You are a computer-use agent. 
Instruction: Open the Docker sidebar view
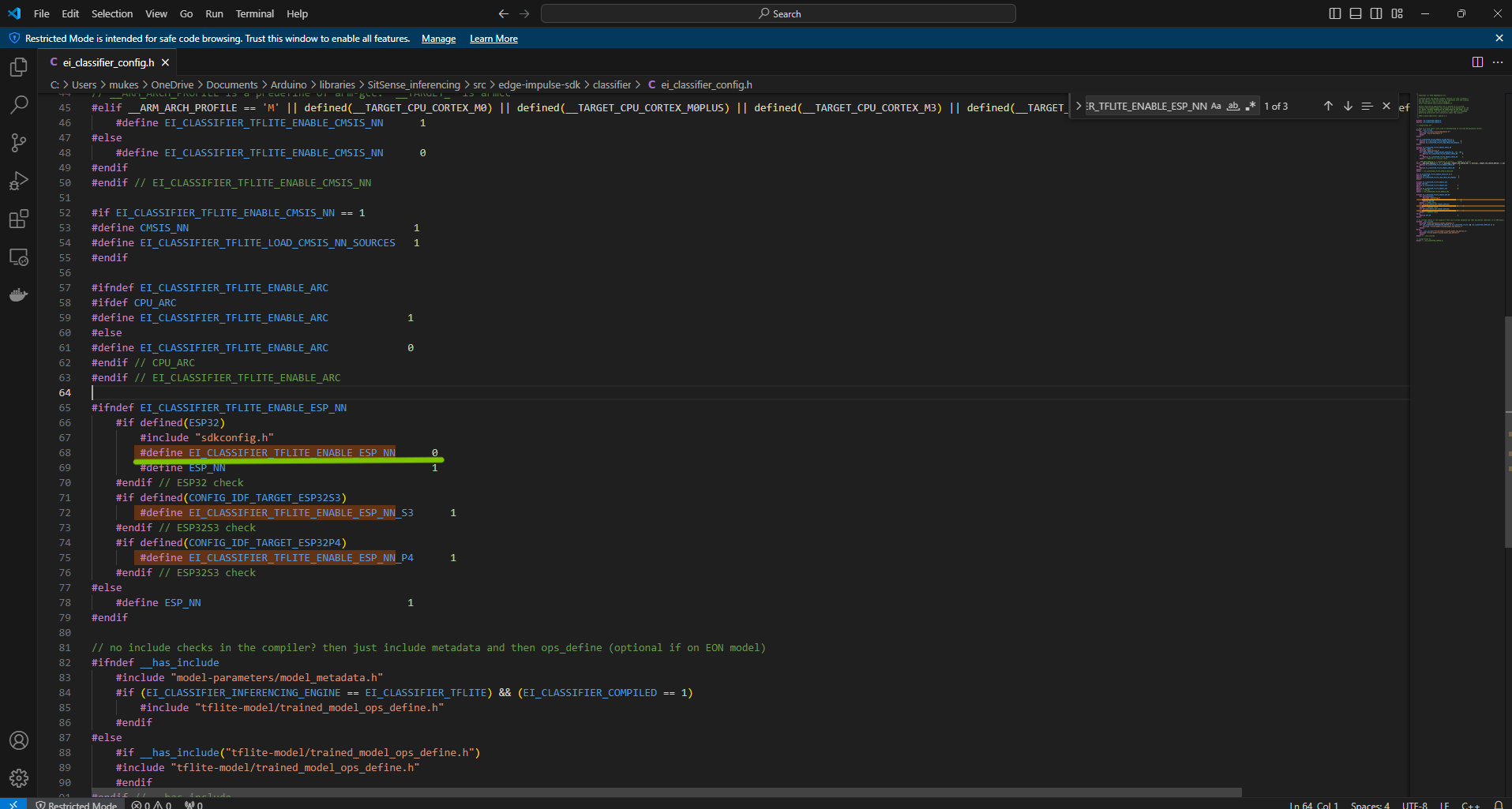tap(19, 295)
